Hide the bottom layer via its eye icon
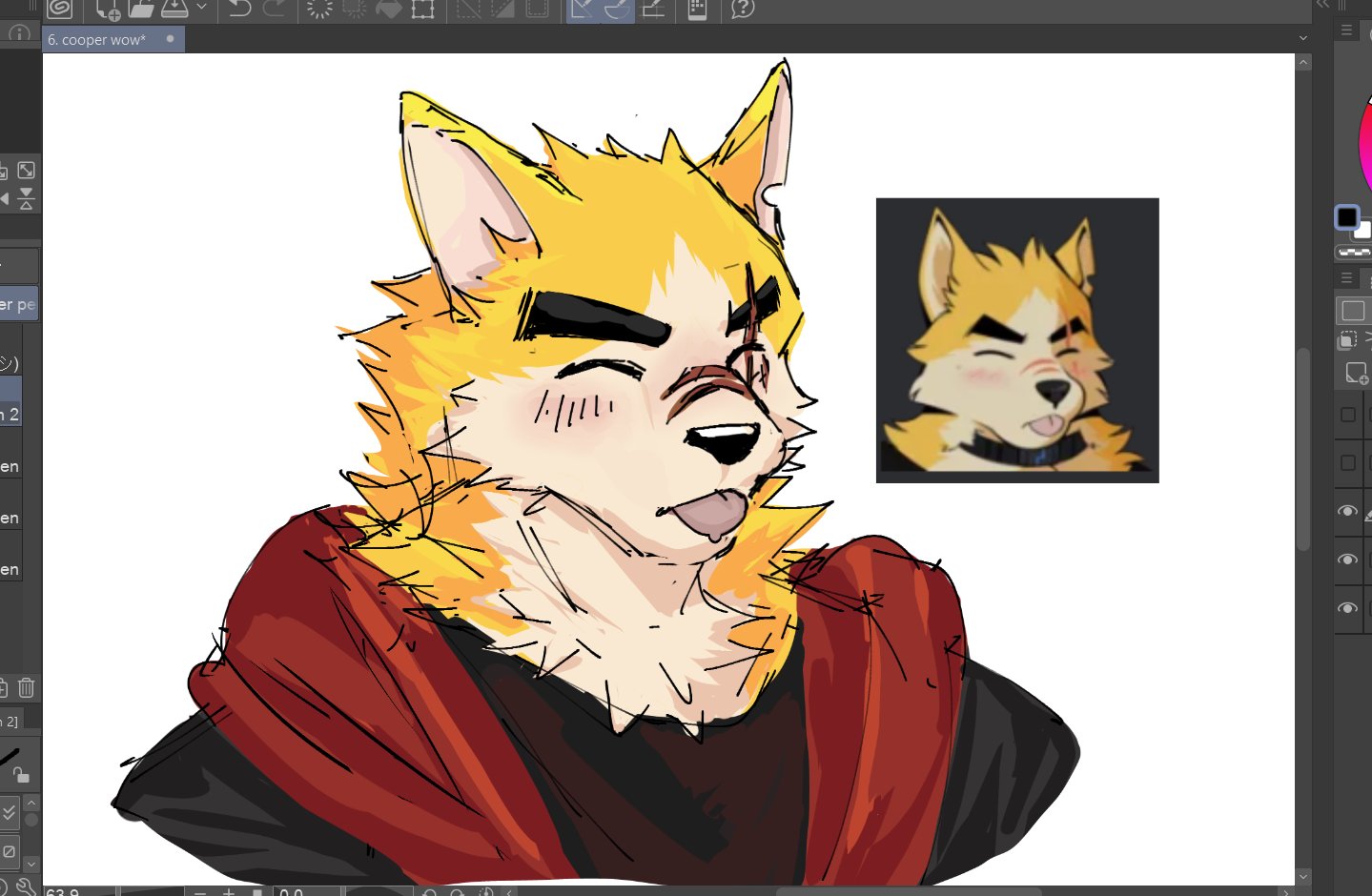This screenshot has height=896, width=1372. [1347, 608]
